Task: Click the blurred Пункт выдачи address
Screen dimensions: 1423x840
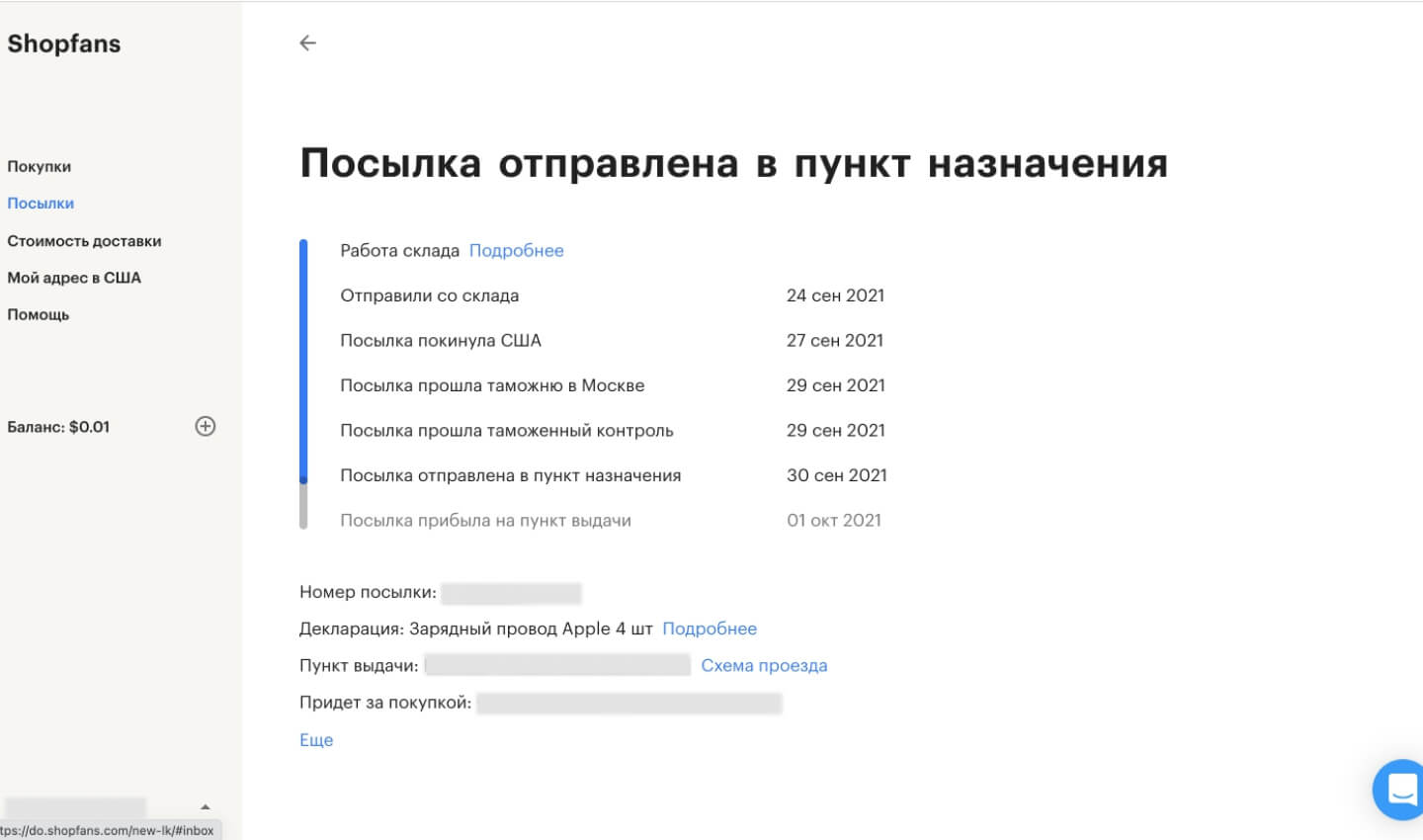Action: click(557, 666)
